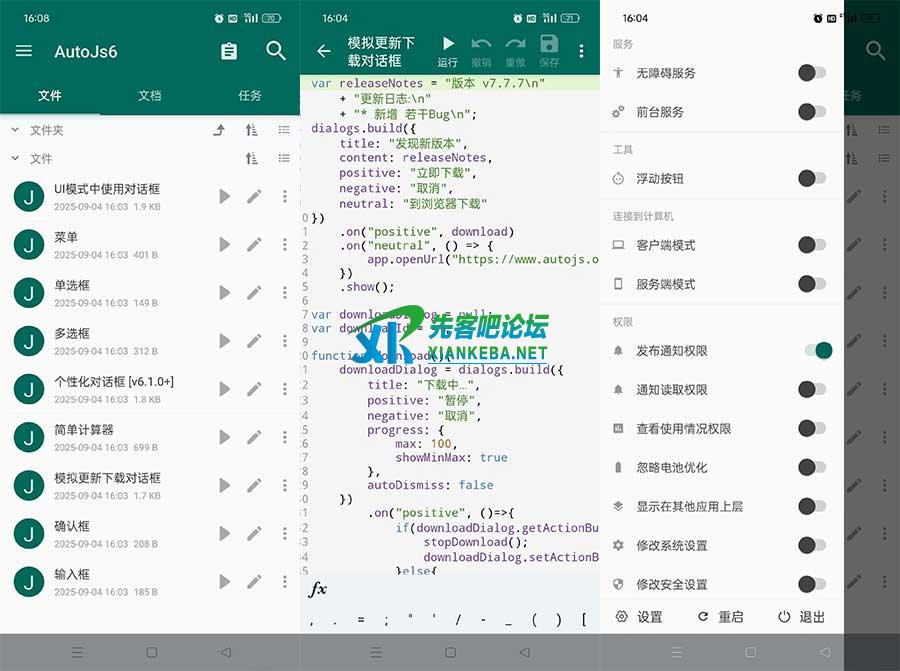
Task: Go back with the editor's left arrow
Action: [x=323, y=51]
